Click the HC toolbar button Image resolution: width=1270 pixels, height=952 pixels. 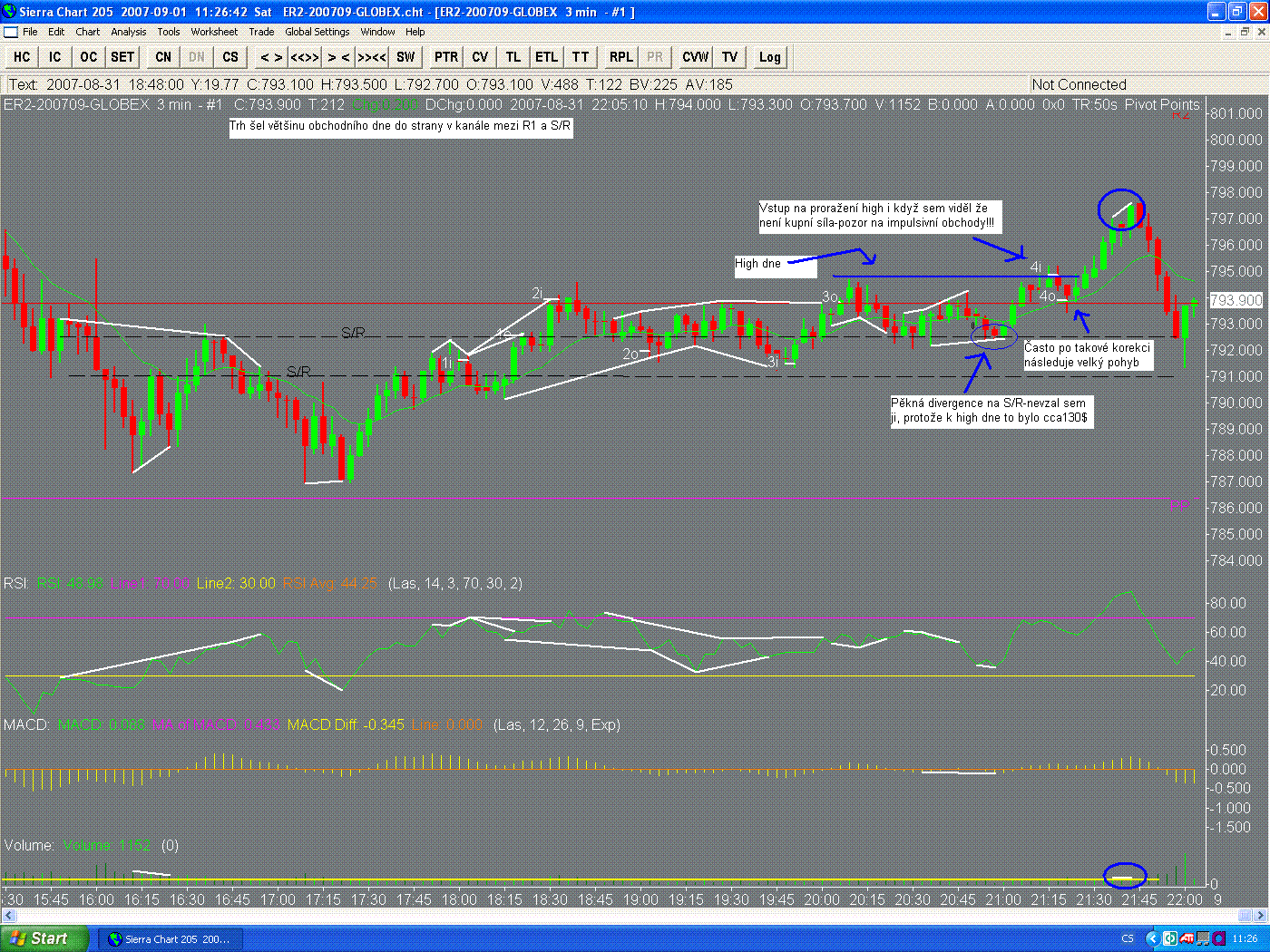pyautogui.click(x=22, y=57)
